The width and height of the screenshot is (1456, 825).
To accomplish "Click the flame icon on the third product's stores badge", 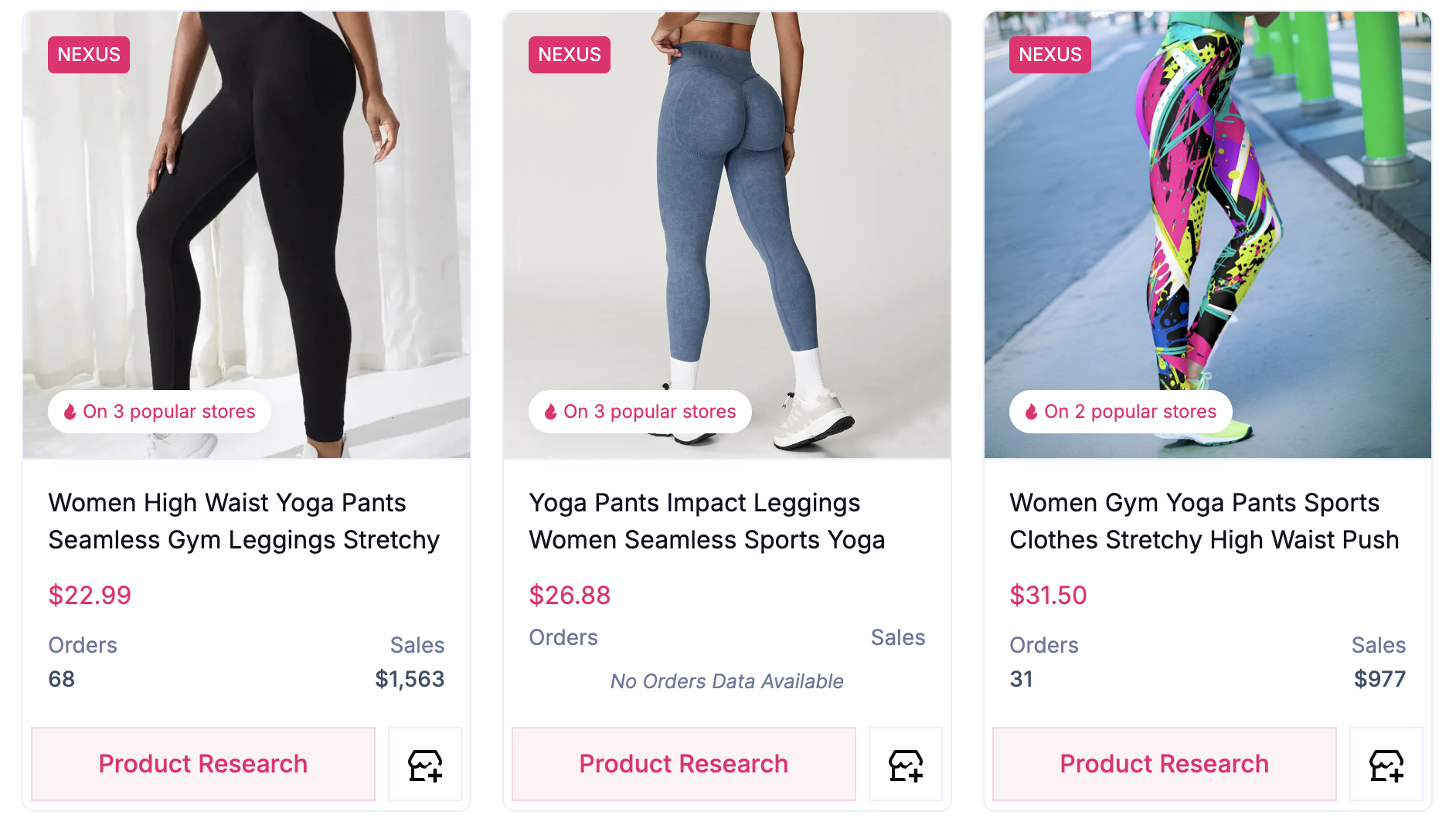I will pyautogui.click(x=1032, y=412).
